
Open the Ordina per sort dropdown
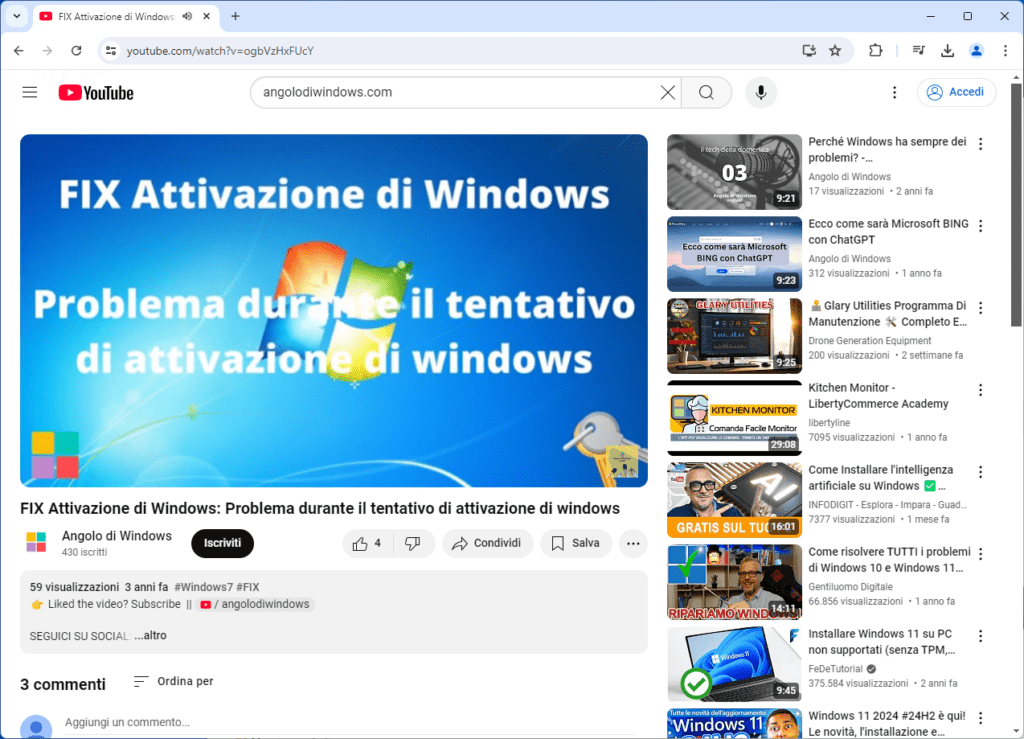pyautogui.click(x=173, y=682)
